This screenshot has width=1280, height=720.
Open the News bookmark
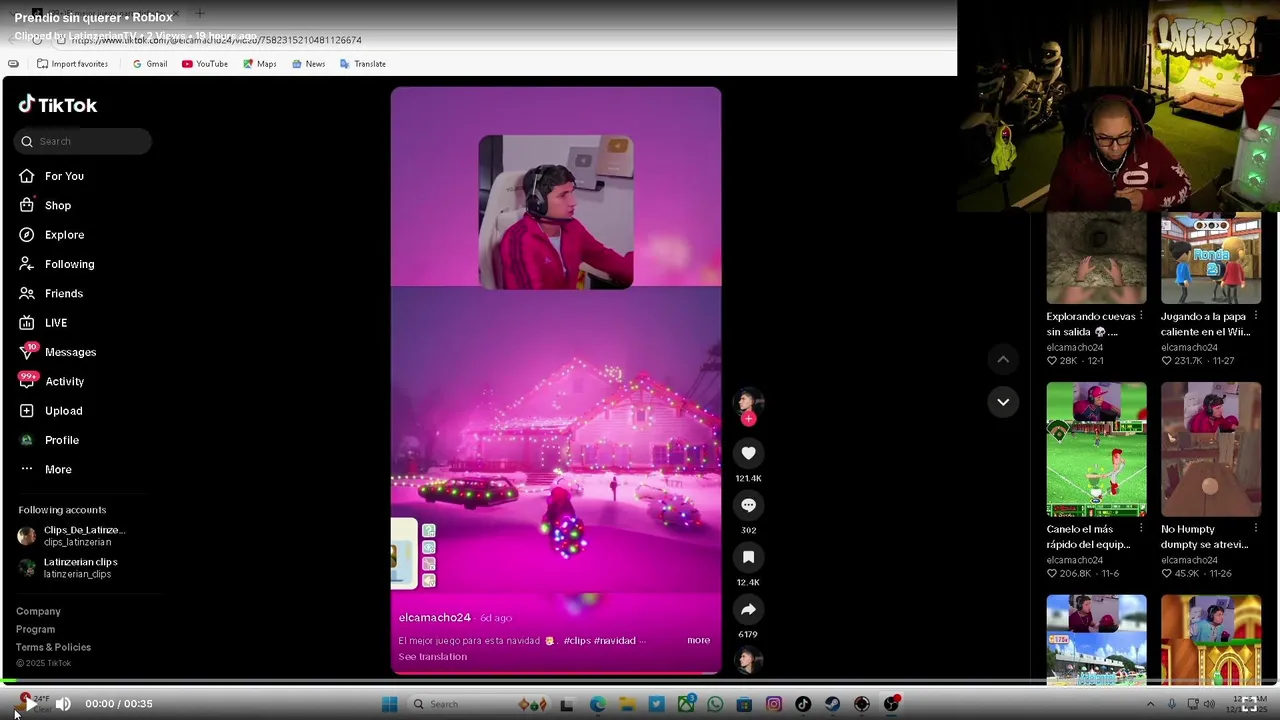click(308, 64)
